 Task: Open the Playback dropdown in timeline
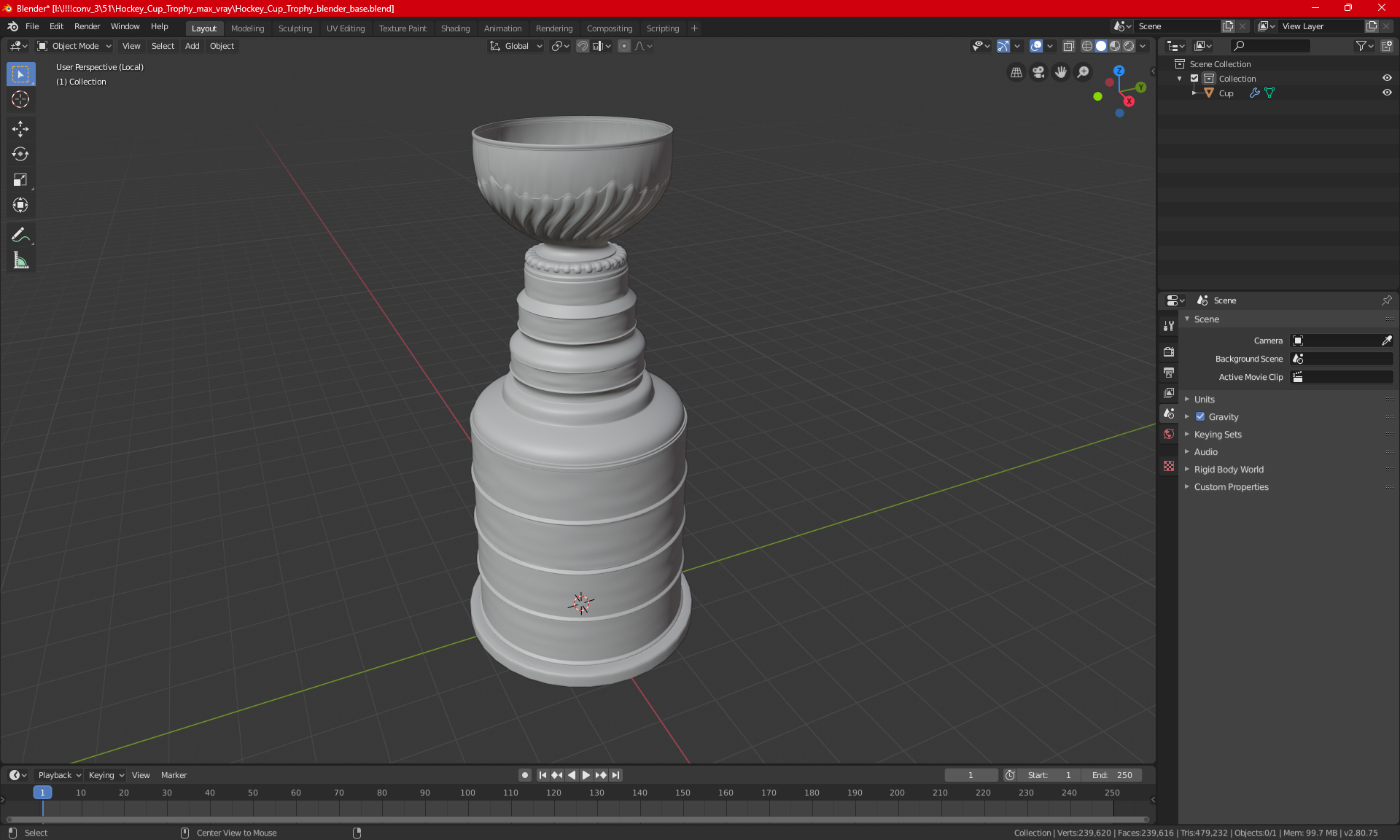point(59,775)
